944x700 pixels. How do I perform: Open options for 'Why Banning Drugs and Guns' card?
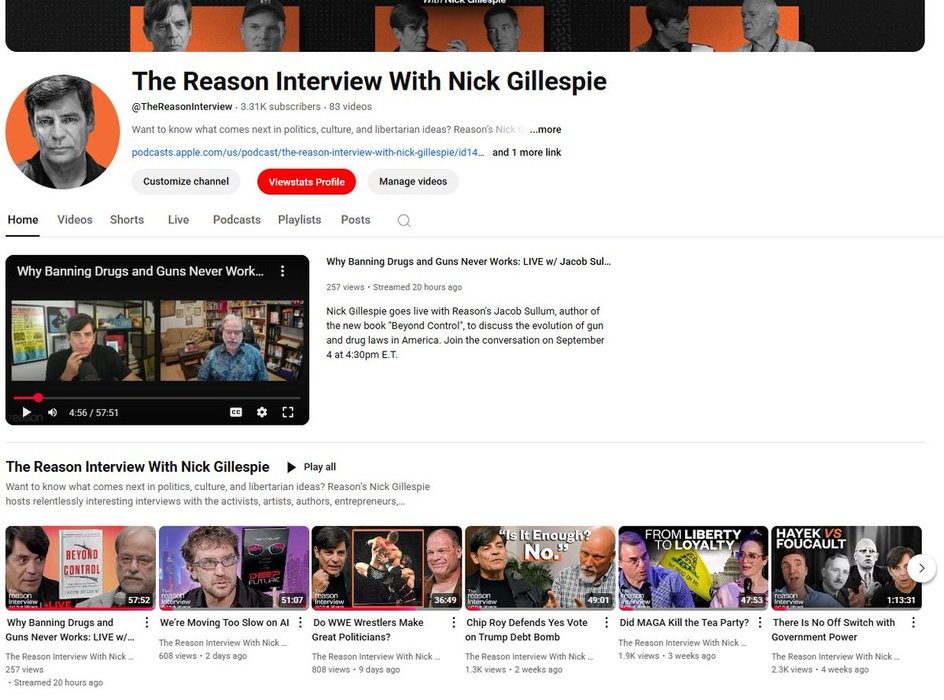click(146, 622)
